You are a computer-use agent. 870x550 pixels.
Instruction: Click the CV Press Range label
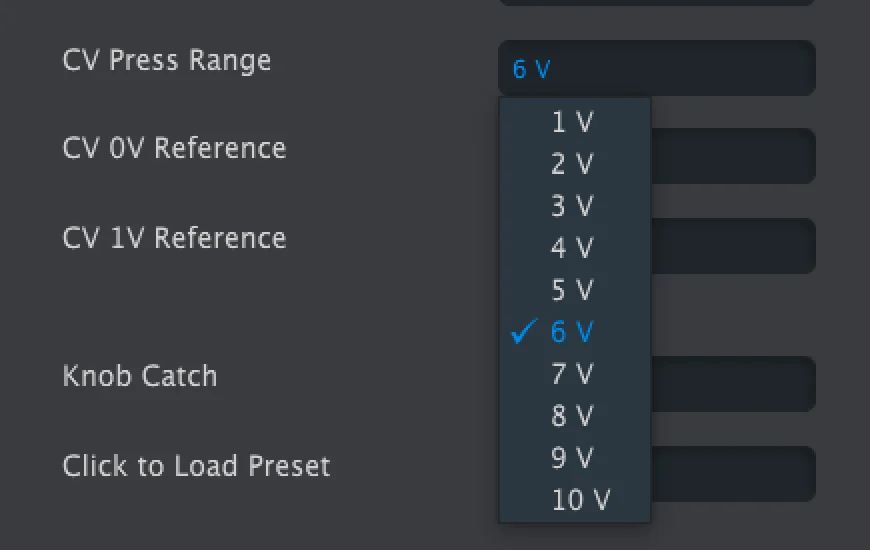(x=167, y=60)
